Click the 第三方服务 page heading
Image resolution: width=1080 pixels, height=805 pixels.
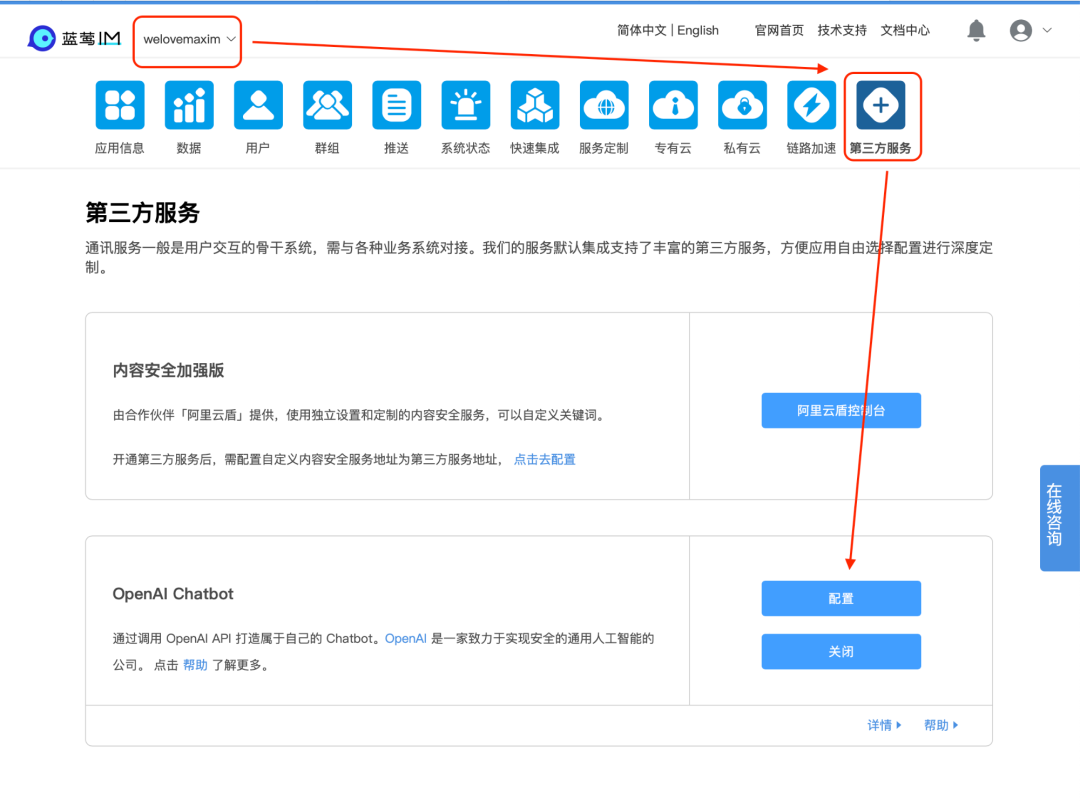click(x=143, y=213)
